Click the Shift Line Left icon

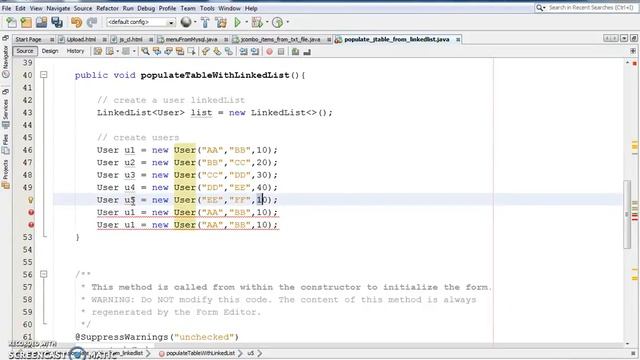243,51
